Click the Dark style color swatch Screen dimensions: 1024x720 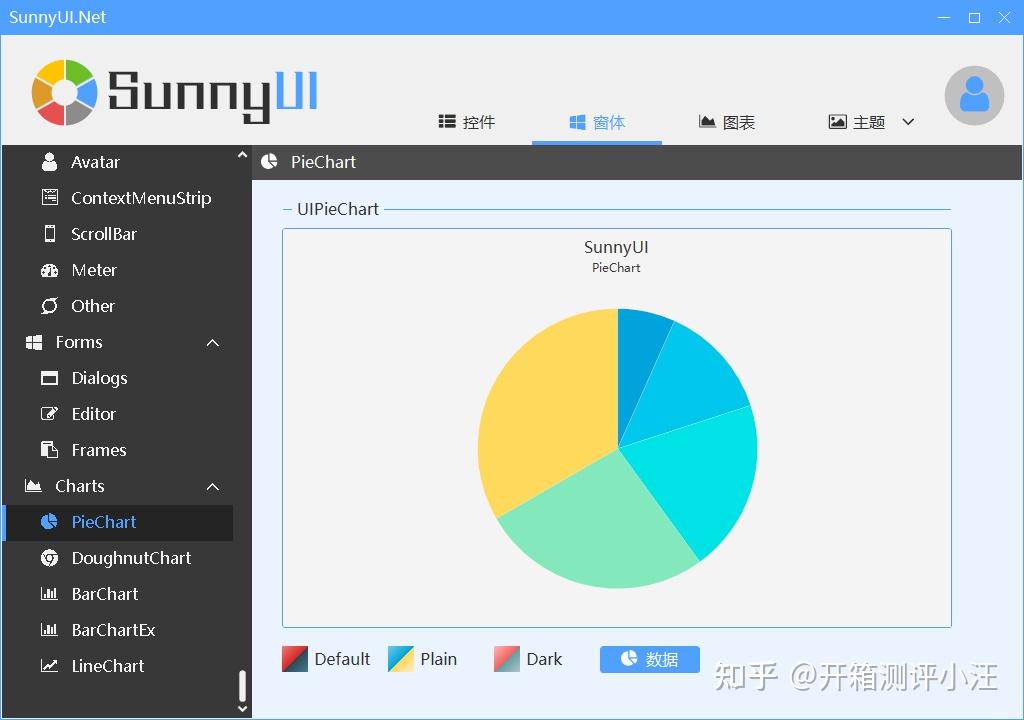(x=507, y=659)
